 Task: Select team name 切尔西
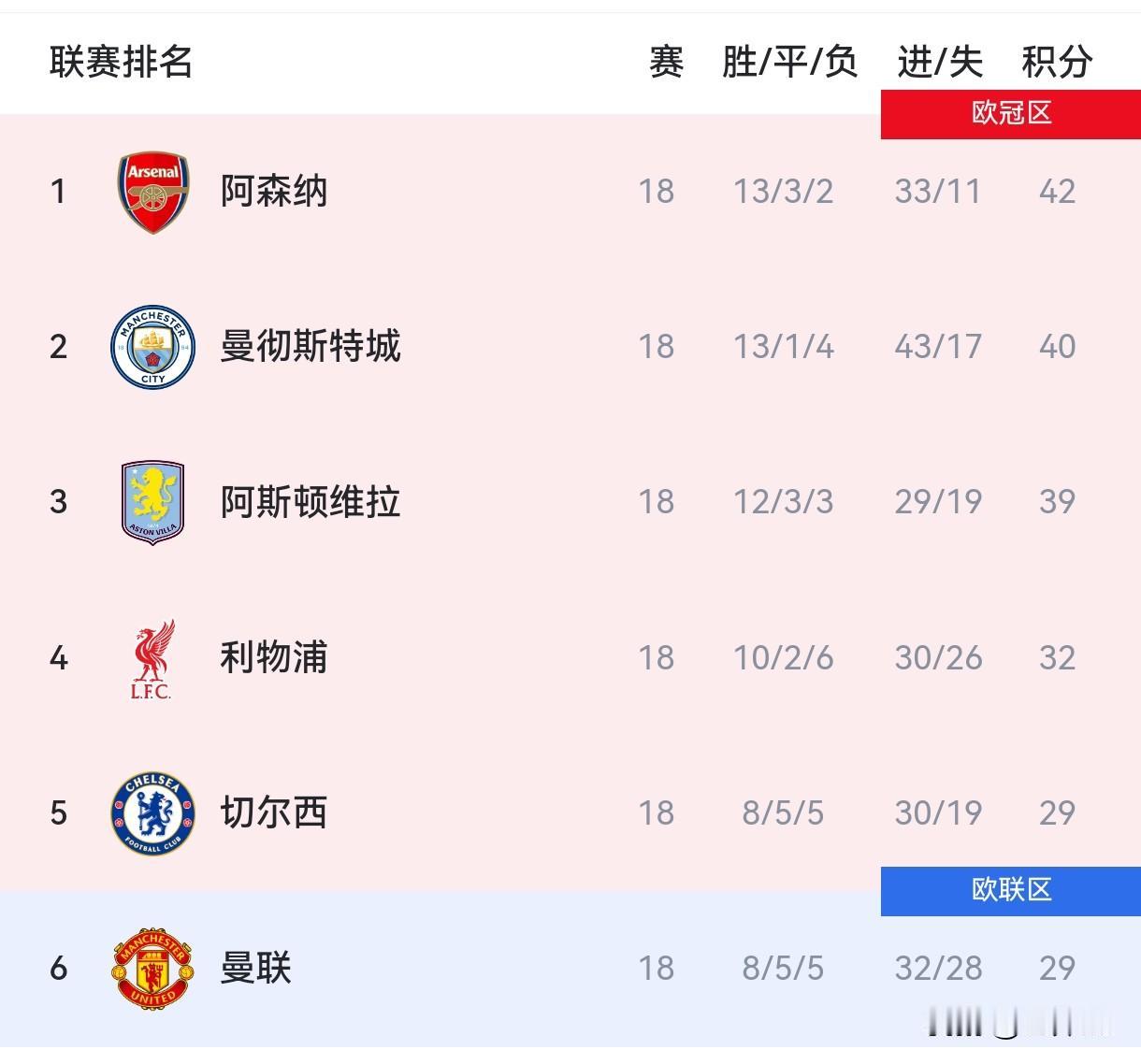[x=274, y=812]
